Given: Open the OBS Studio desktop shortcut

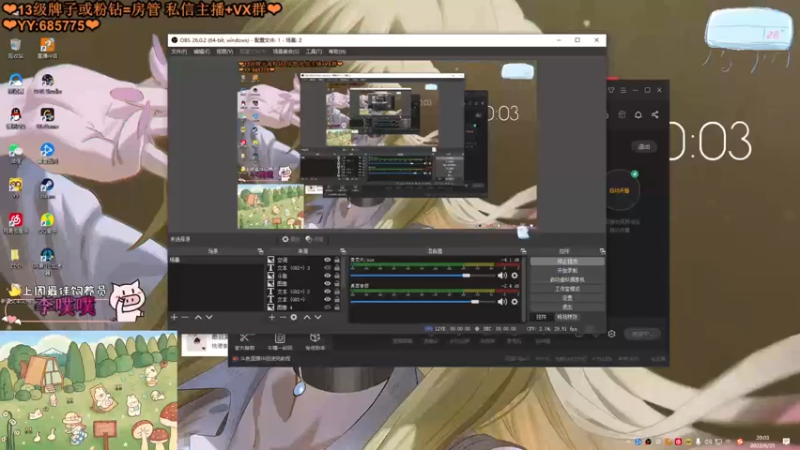Looking at the screenshot, I should pos(47,84).
